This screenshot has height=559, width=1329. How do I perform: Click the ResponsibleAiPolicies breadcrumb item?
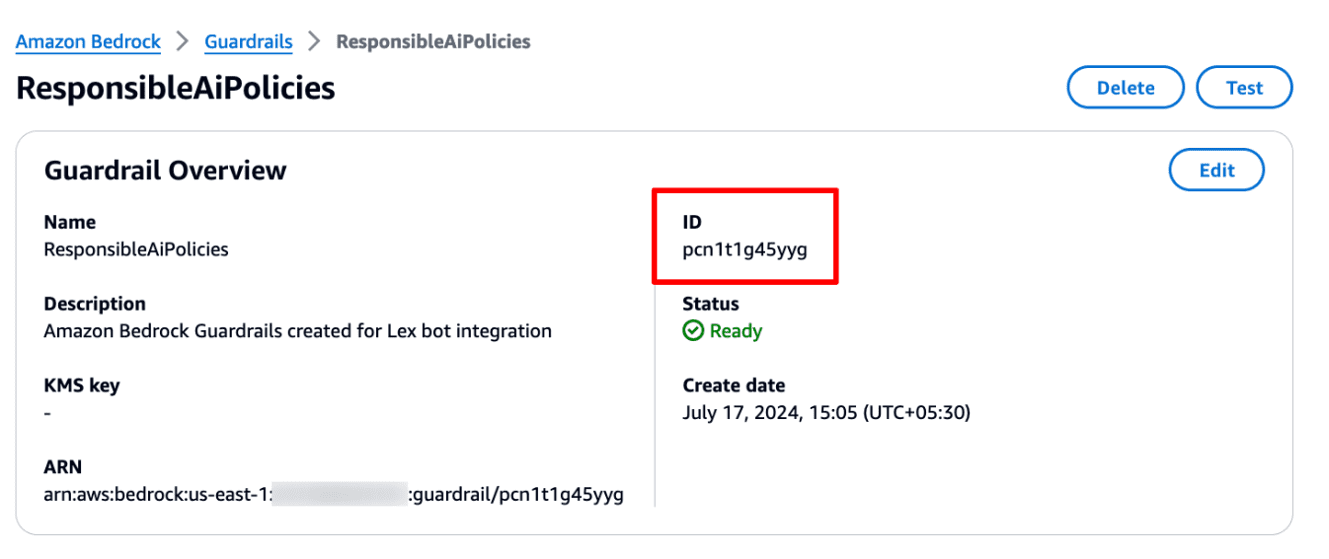tap(433, 42)
